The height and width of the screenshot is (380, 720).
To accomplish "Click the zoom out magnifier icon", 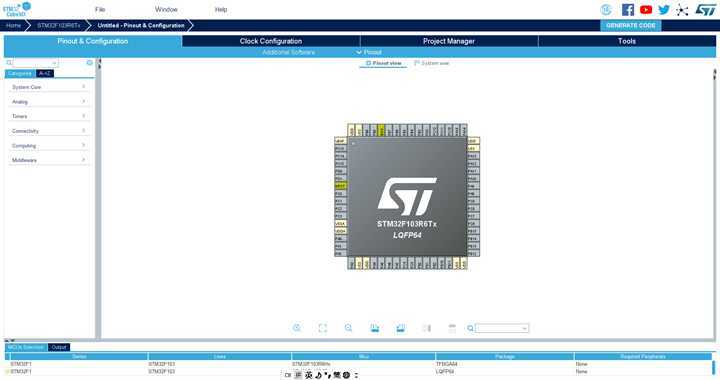I will click(x=349, y=328).
